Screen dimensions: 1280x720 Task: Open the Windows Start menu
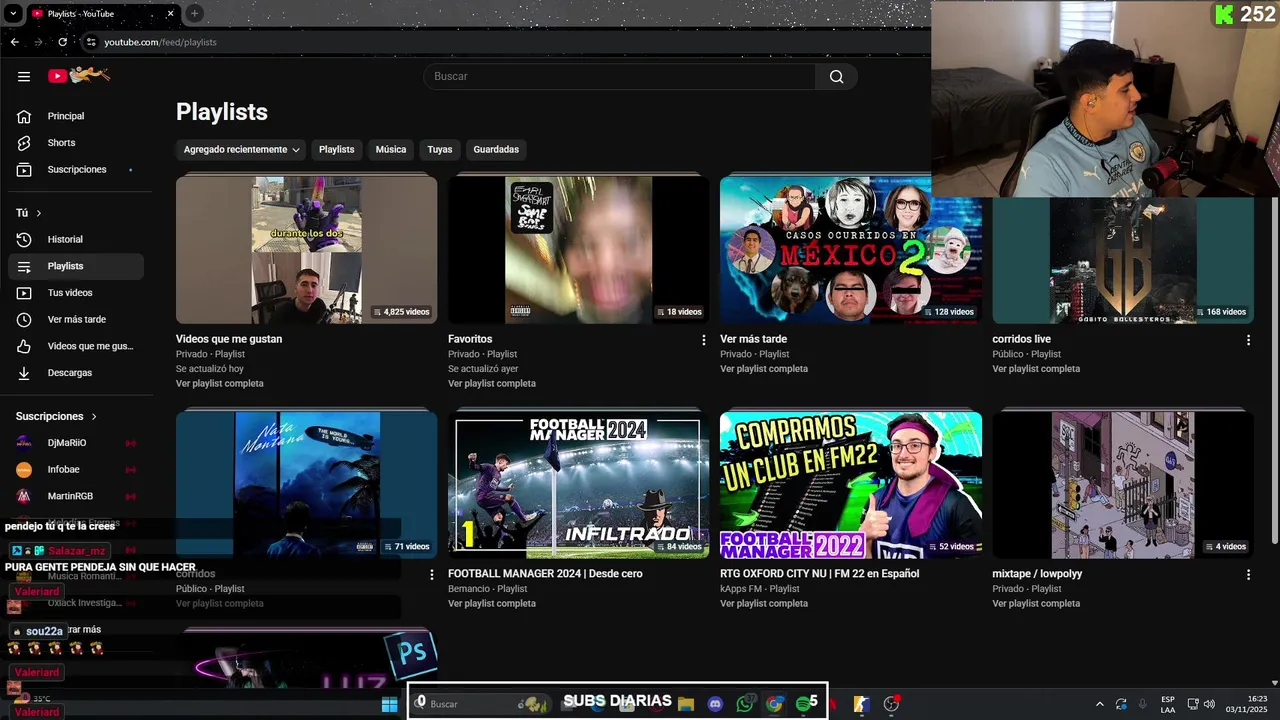[x=389, y=705]
